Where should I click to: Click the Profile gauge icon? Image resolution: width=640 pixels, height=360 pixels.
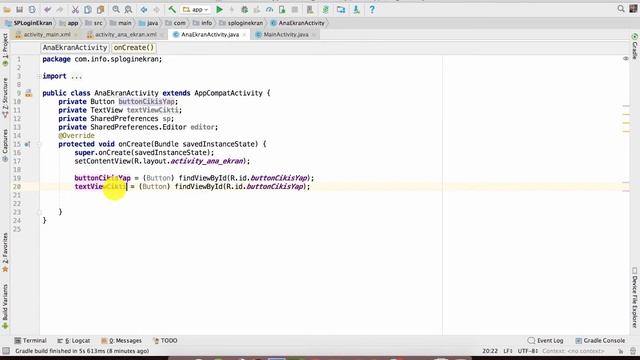[269, 9]
